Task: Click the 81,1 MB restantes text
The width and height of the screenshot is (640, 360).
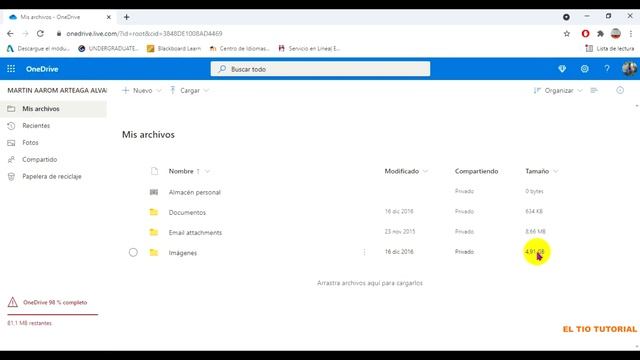Action: click(x=29, y=323)
